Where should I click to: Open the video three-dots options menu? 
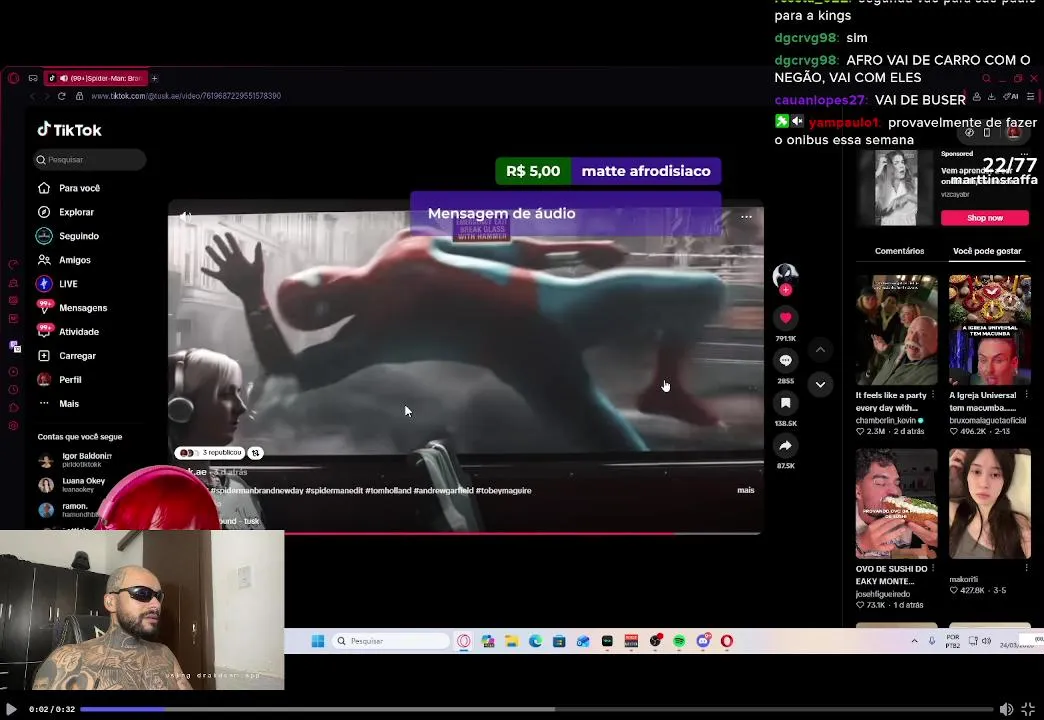pos(746,216)
